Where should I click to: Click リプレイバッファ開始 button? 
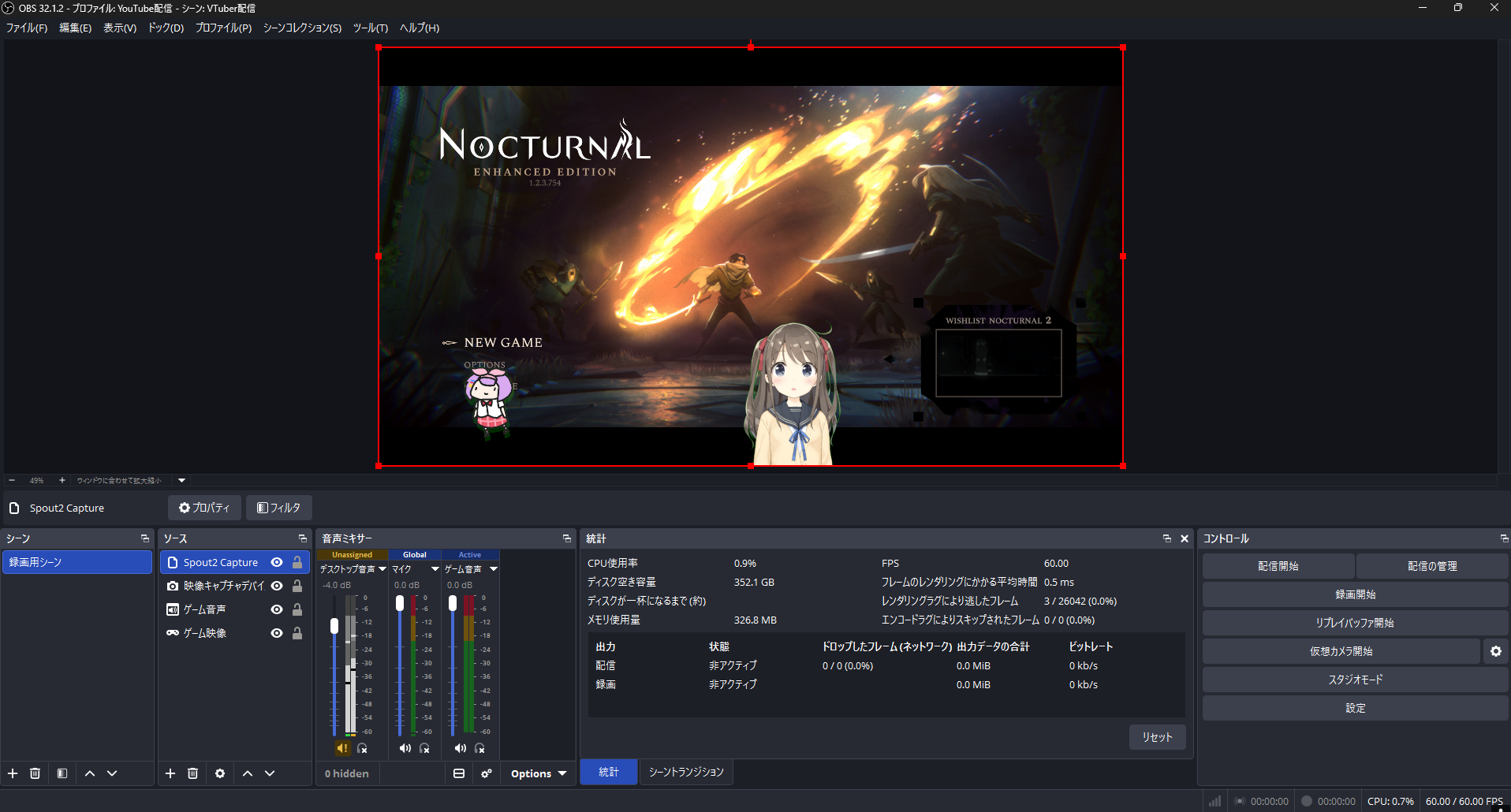(x=1355, y=623)
